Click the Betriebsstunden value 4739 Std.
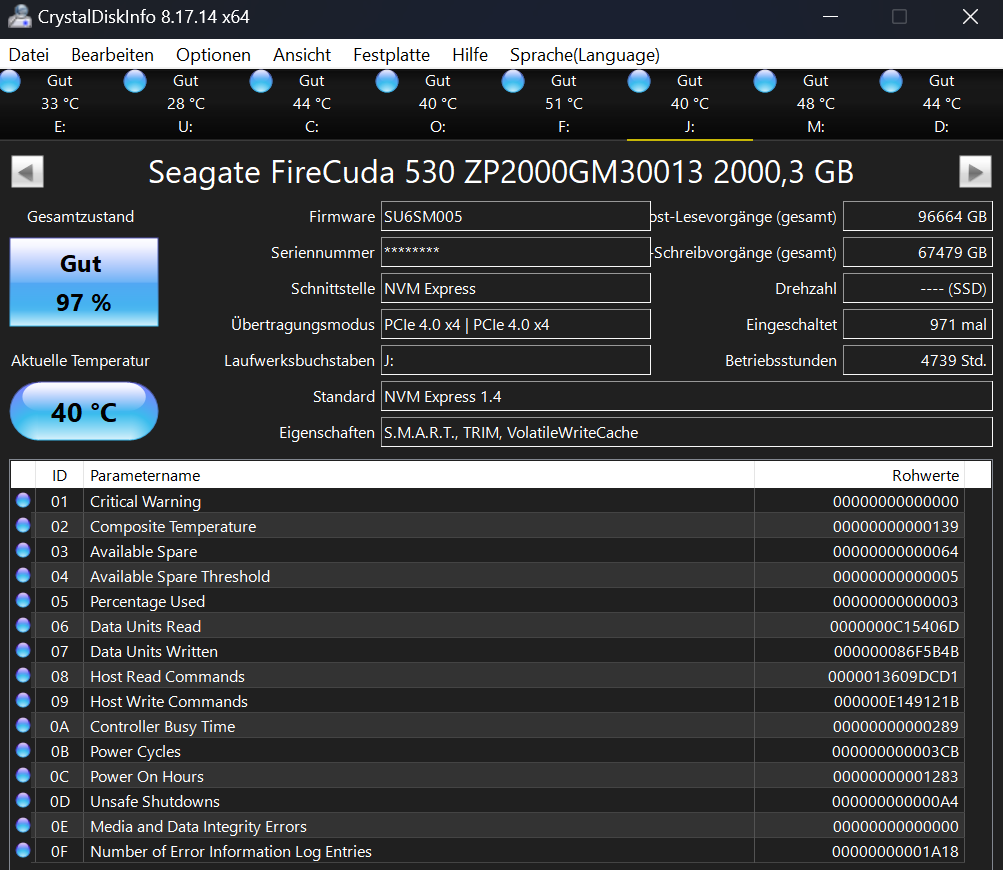 (918, 360)
